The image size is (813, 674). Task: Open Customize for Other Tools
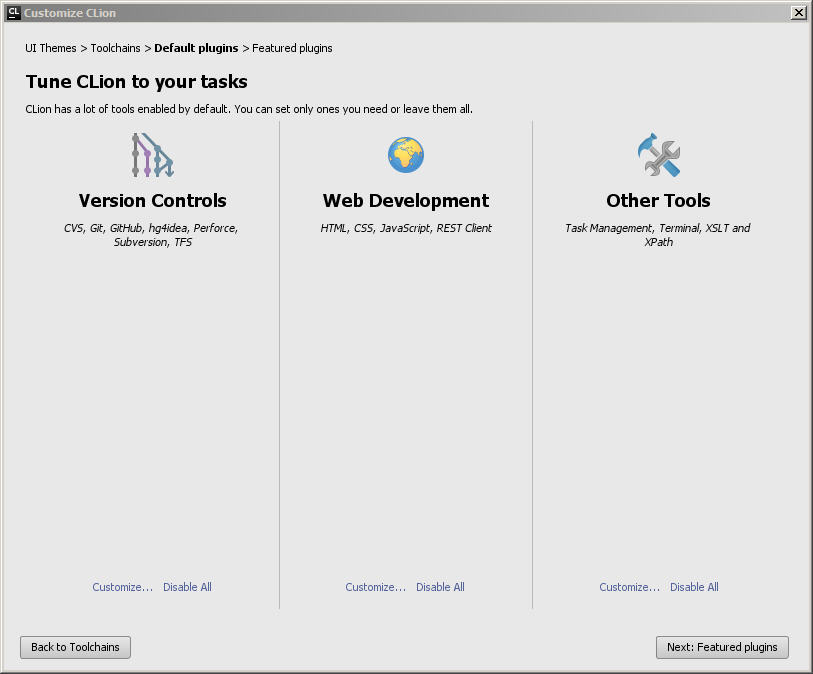pos(629,587)
